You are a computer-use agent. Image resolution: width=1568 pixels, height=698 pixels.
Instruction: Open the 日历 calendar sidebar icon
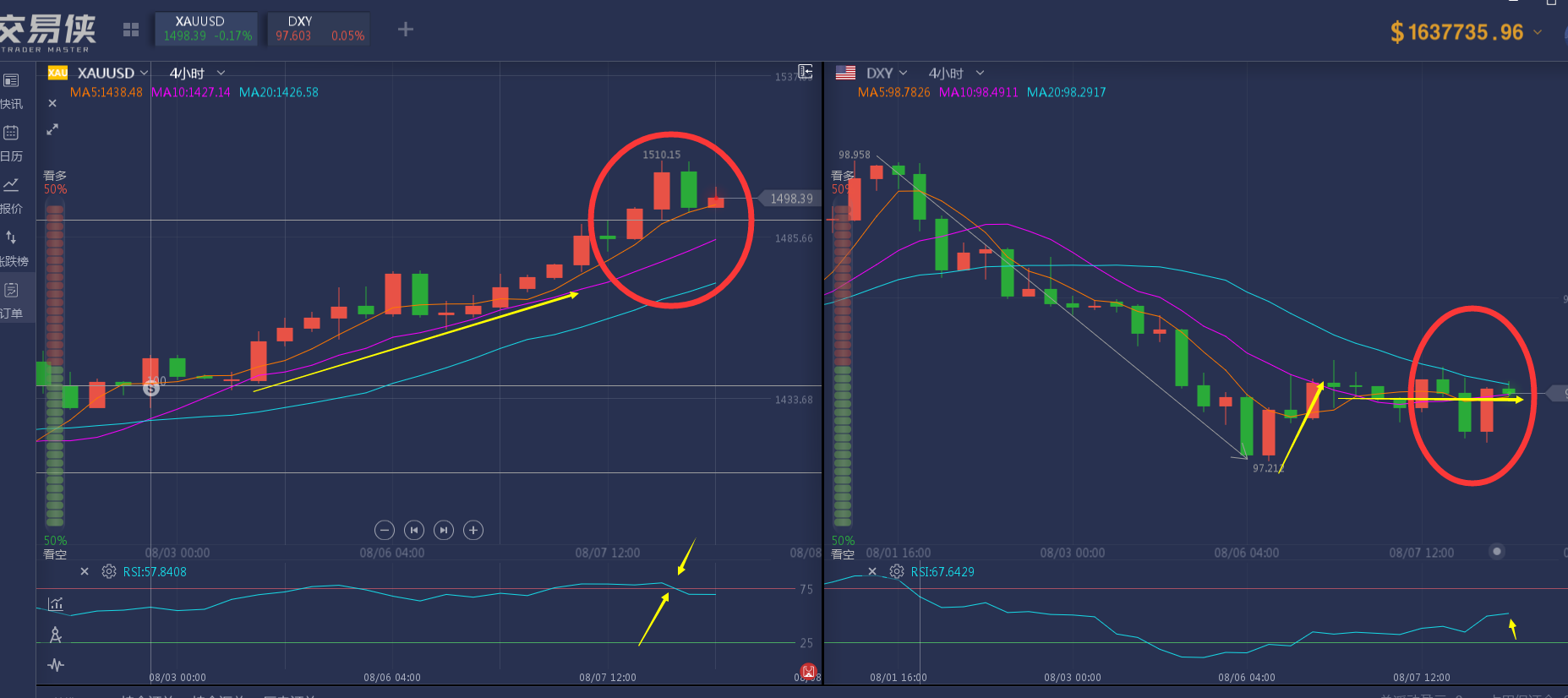click(11, 133)
